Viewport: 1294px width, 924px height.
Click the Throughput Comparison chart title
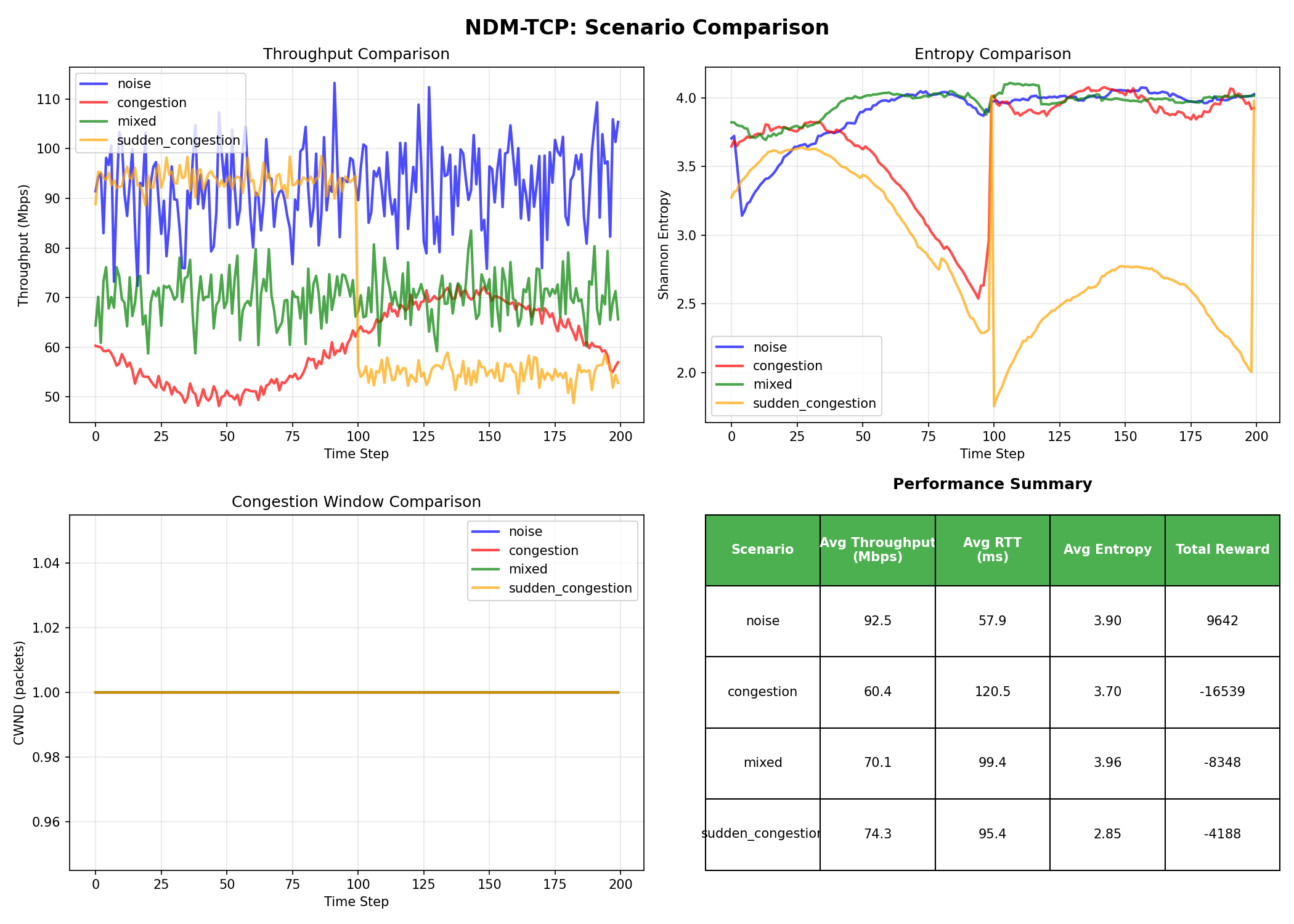click(356, 54)
